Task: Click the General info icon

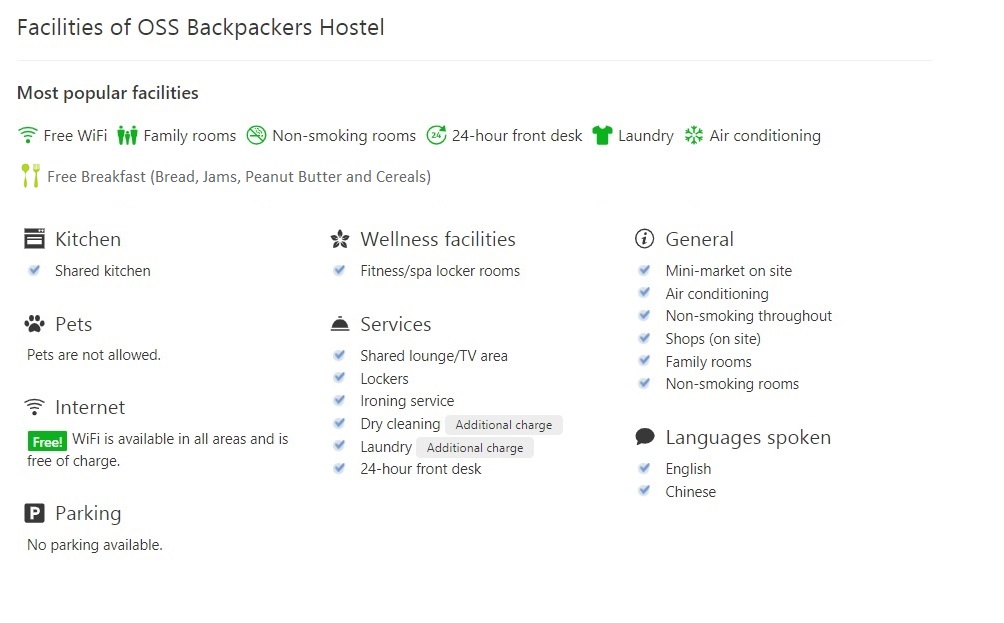Action: 645,240
